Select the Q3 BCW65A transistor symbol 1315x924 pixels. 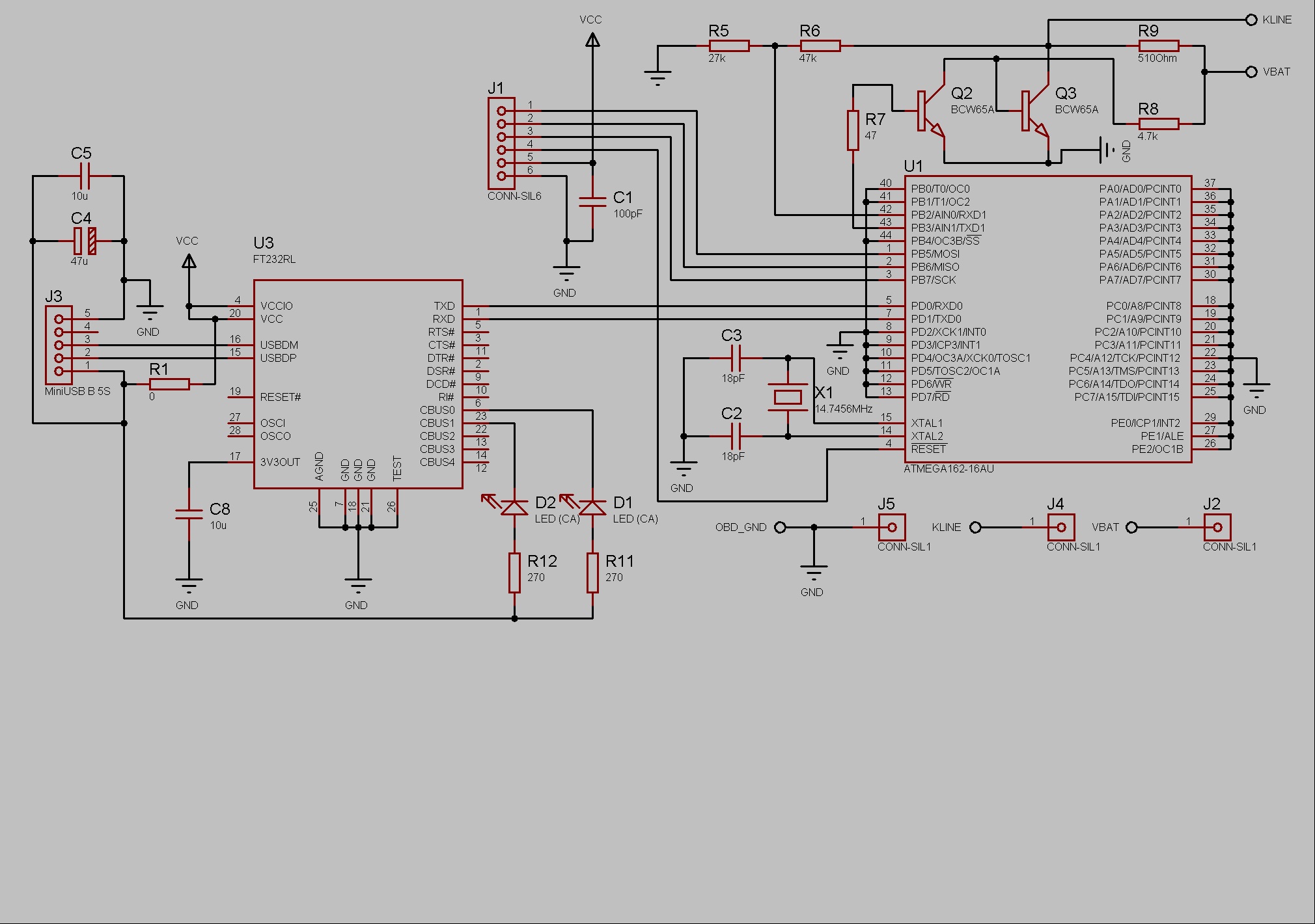pos(1032,111)
